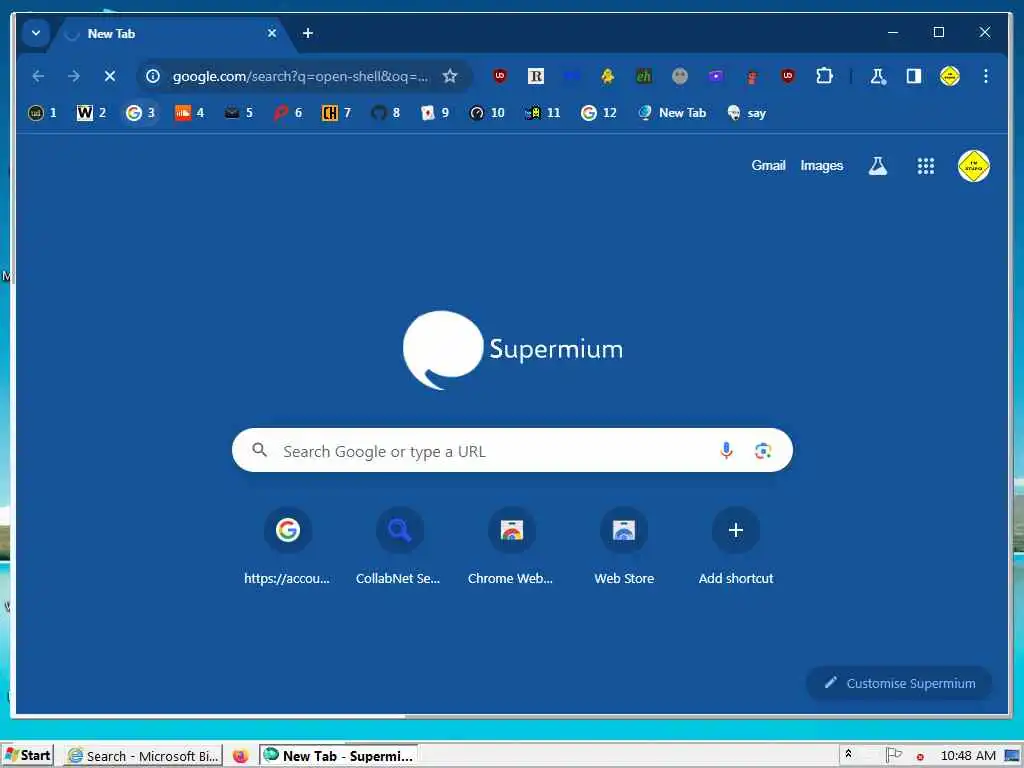The width and height of the screenshot is (1024, 768).
Task: Launch Firefox from the taskbar
Action: point(240,756)
